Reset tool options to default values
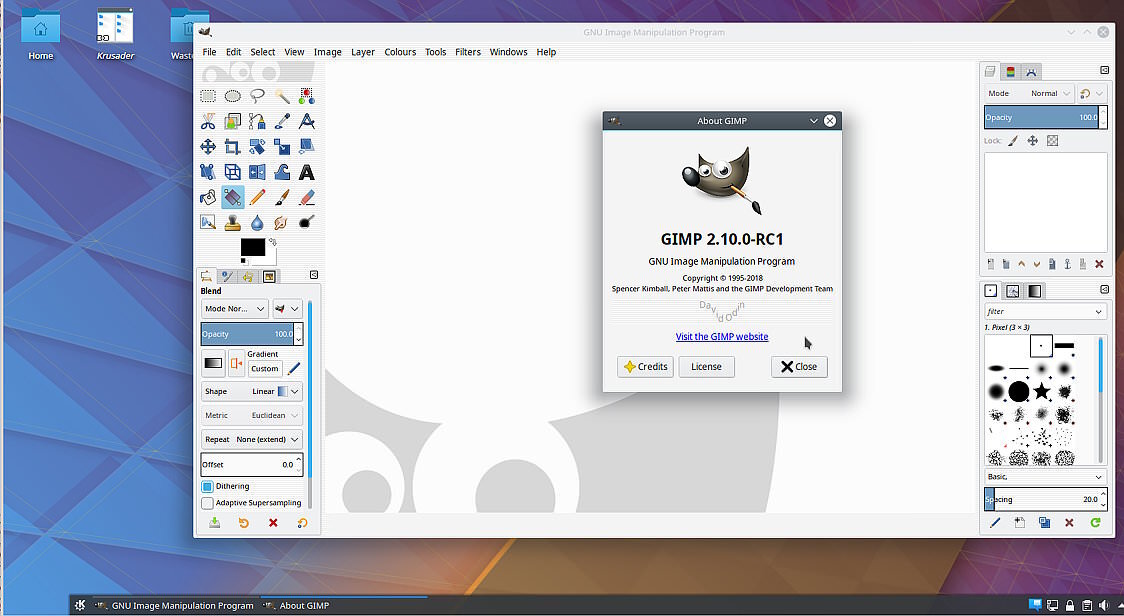This screenshot has width=1124, height=616. pos(303,523)
